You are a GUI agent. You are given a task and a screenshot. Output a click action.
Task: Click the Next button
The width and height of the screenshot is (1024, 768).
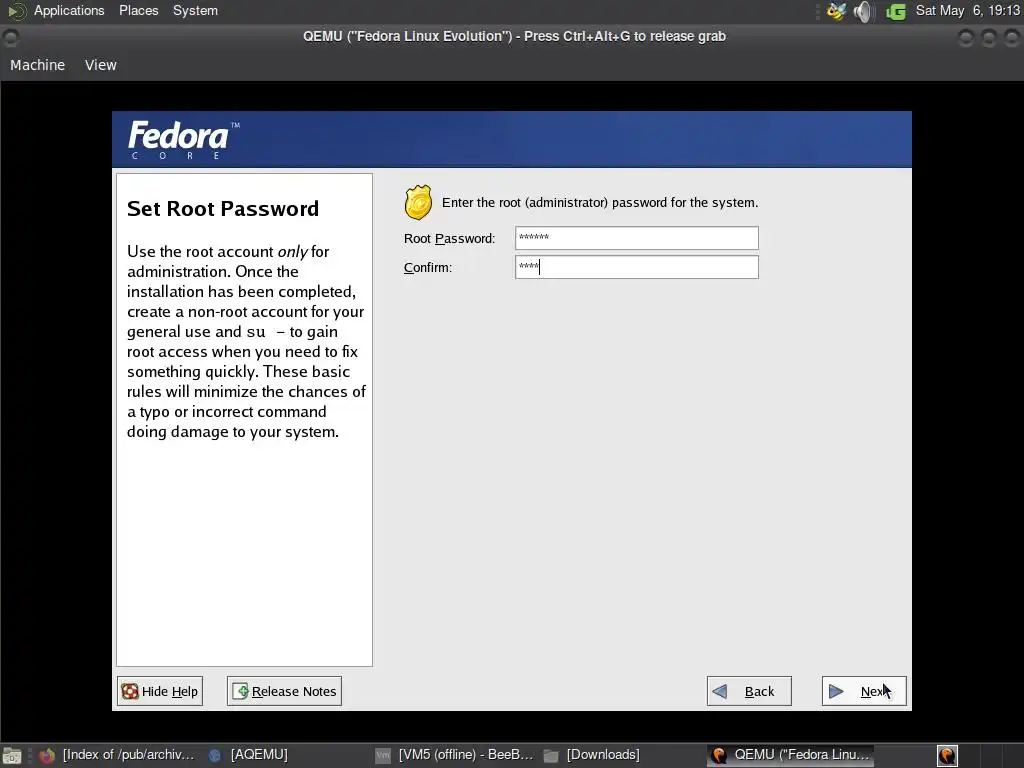[x=864, y=691]
